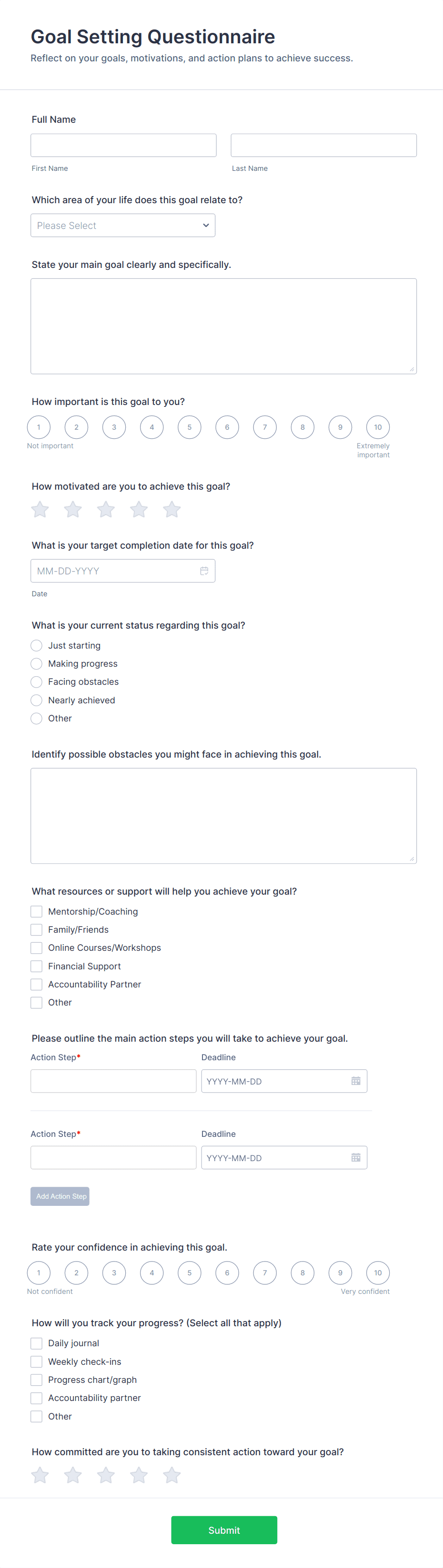
Task: Click the third motivation star
Action: click(x=106, y=510)
